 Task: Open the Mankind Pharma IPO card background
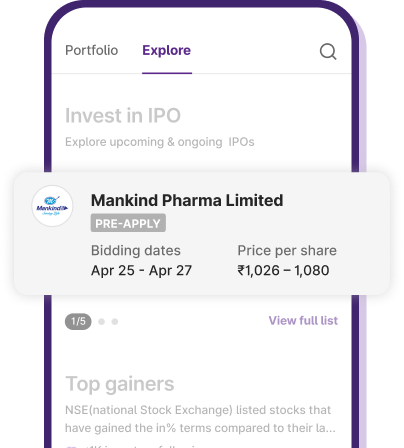[x=202, y=234]
